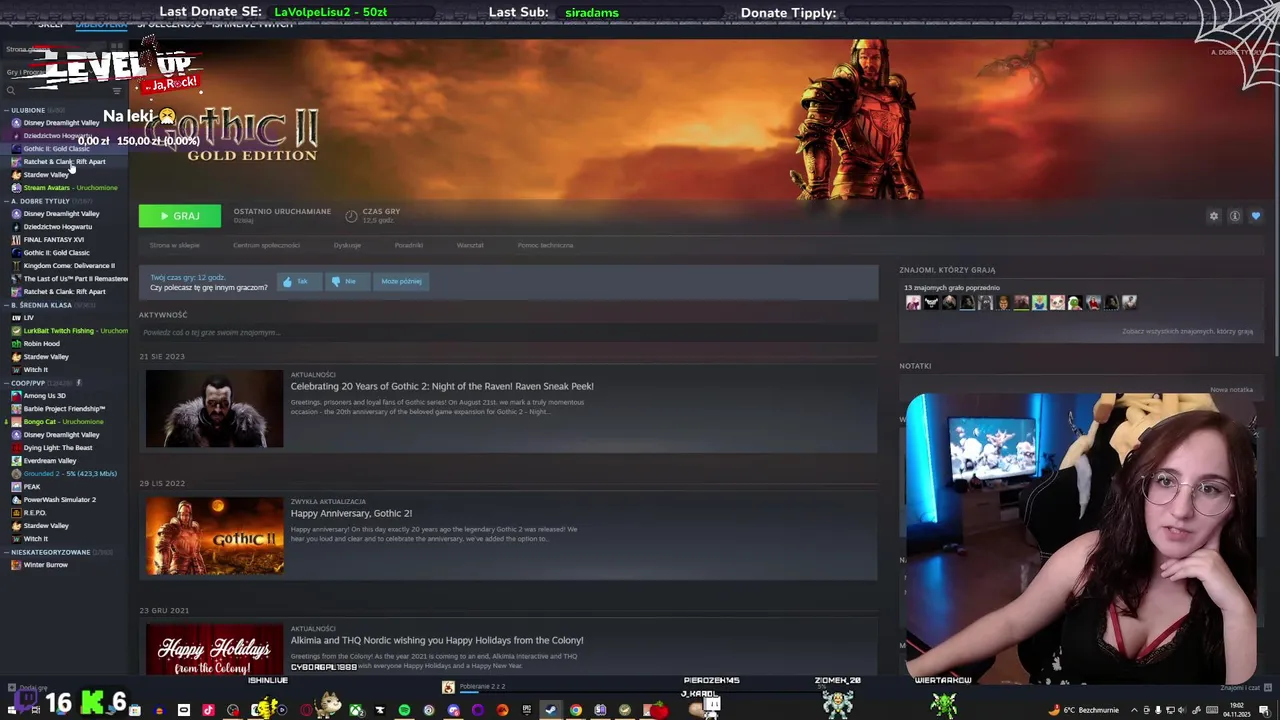Select Kingdom Come: Deliverance II entry
The width and height of the screenshot is (1280, 720).
coord(62,266)
